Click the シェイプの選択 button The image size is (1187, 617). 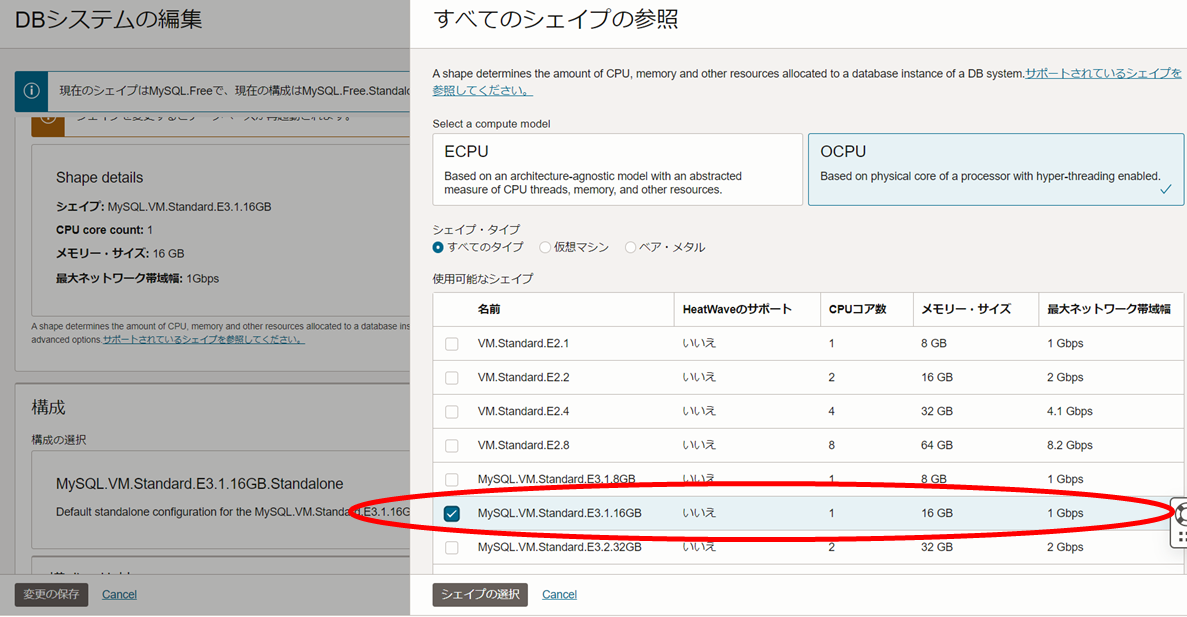coord(480,594)
